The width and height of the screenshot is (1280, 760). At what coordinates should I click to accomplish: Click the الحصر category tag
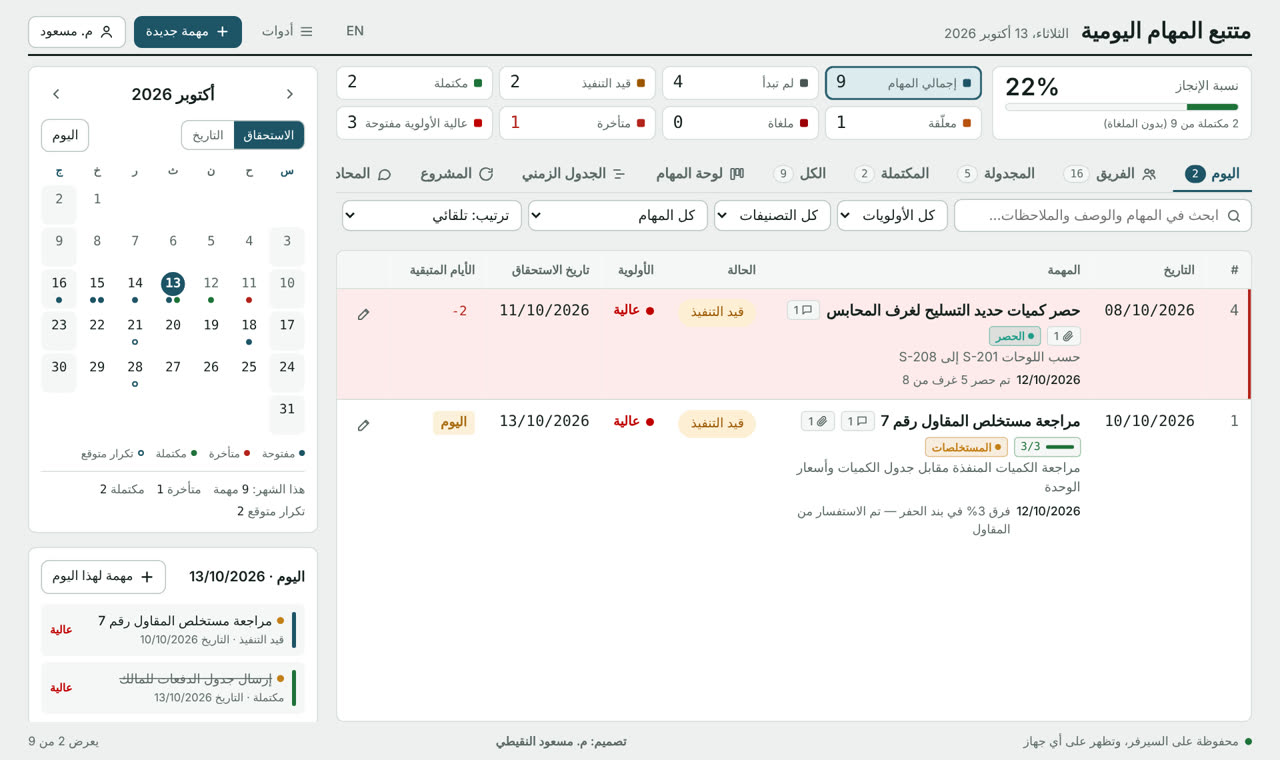coord(1015,337)
